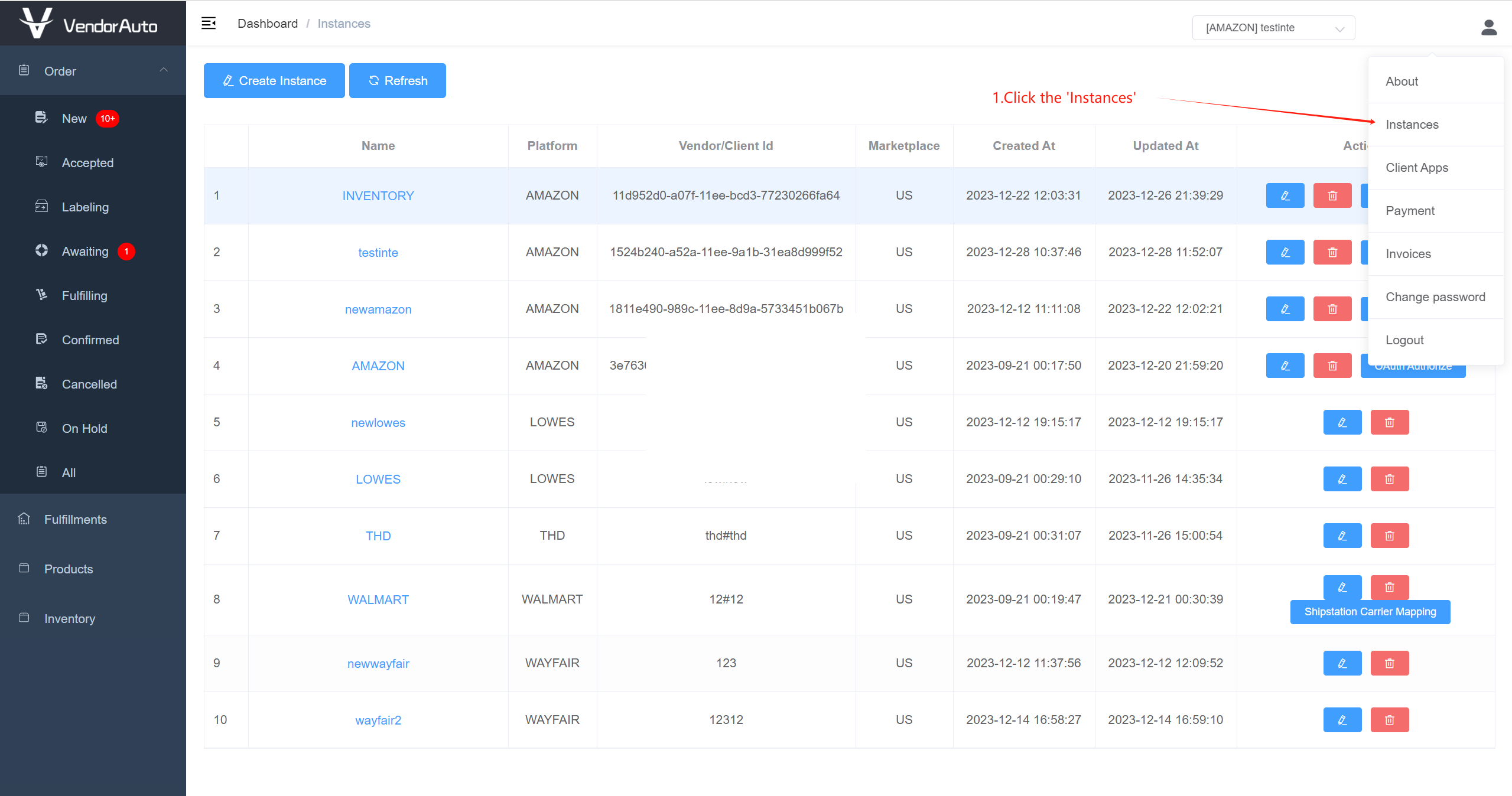This screenshot has width=1512, height=796.
Task: Click Dashboard in the breadcrumb
Action: 268,24
